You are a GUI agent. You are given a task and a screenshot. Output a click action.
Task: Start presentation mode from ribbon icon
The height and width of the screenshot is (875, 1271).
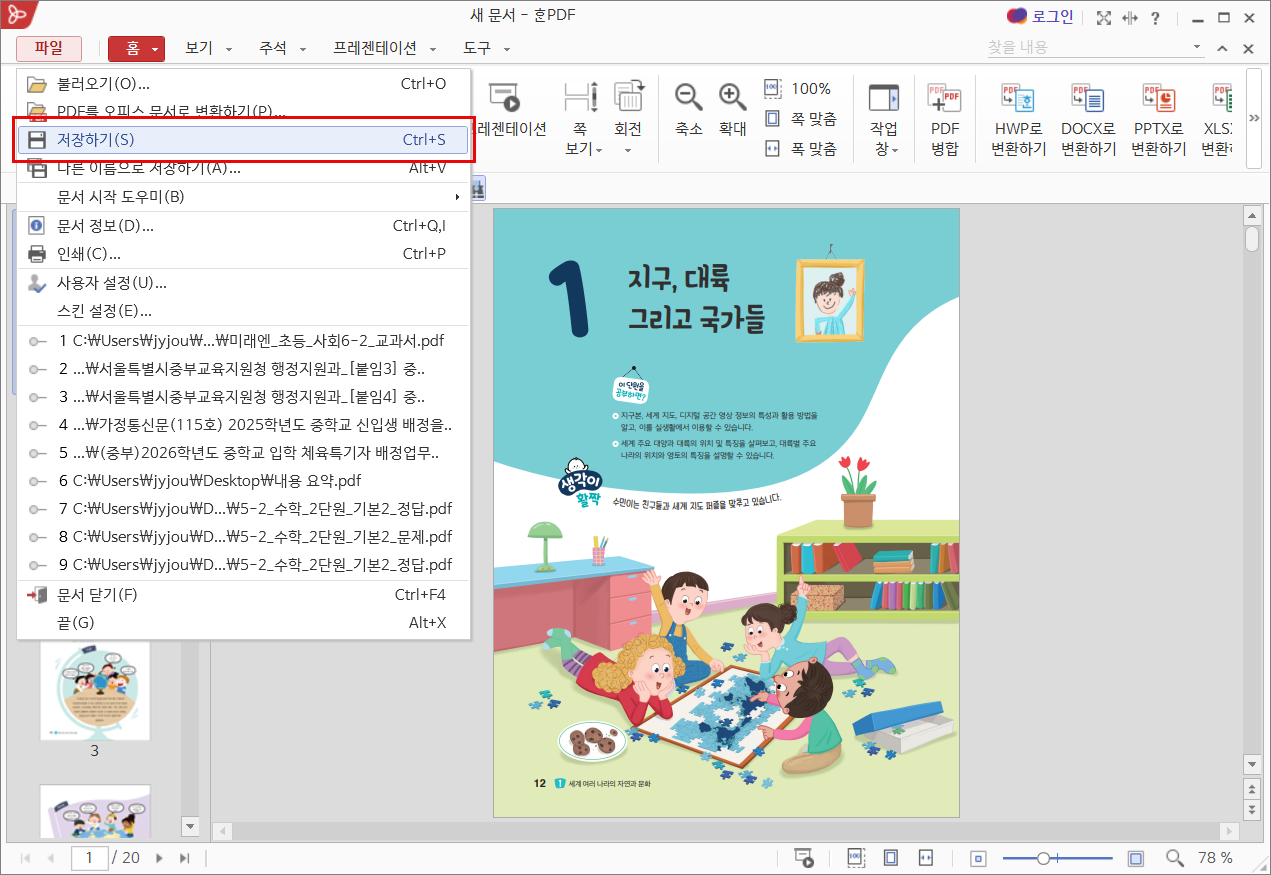click(x=505, y=97)
